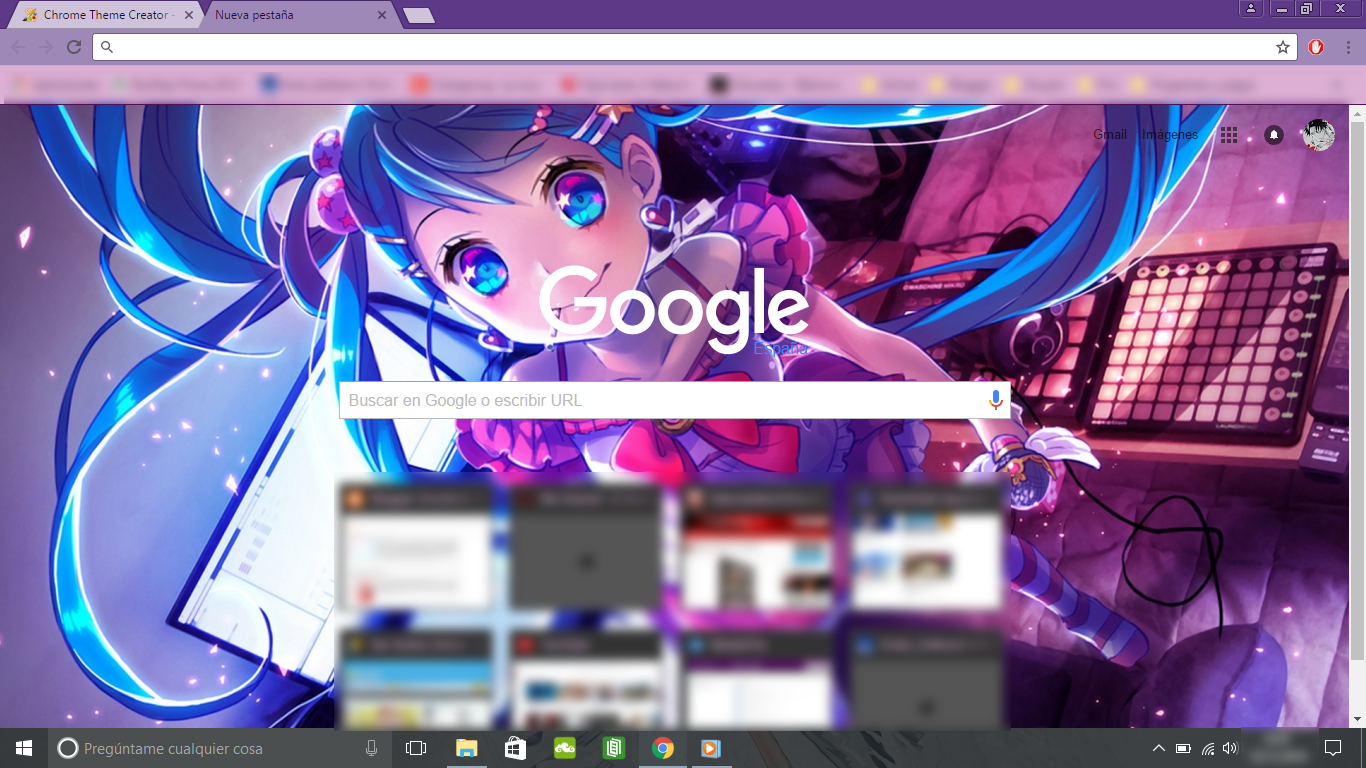Open the red stop-hand ad blocker extension
The image size is (1366, 768).
(x=1316, y=47)
